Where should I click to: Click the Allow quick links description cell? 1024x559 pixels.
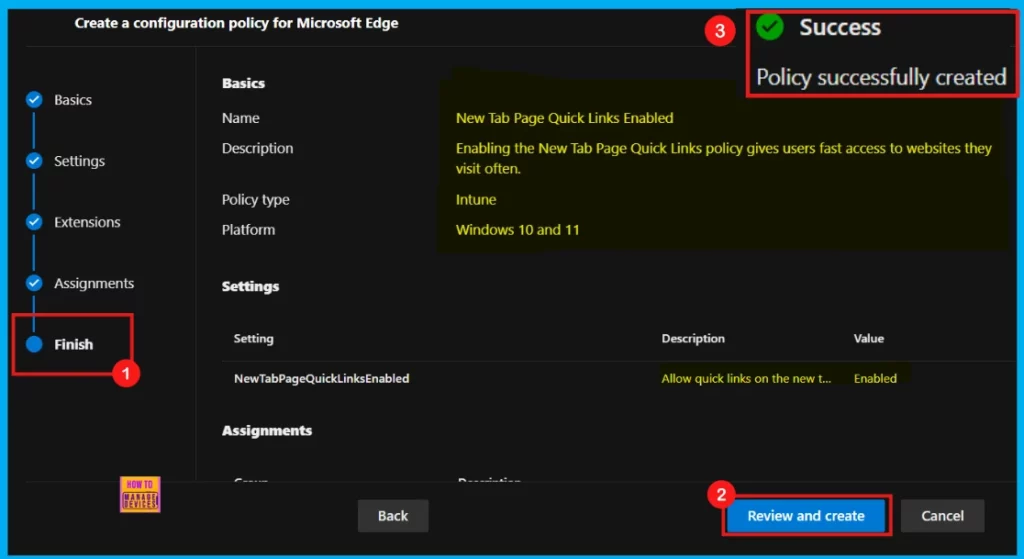(746, 379)
